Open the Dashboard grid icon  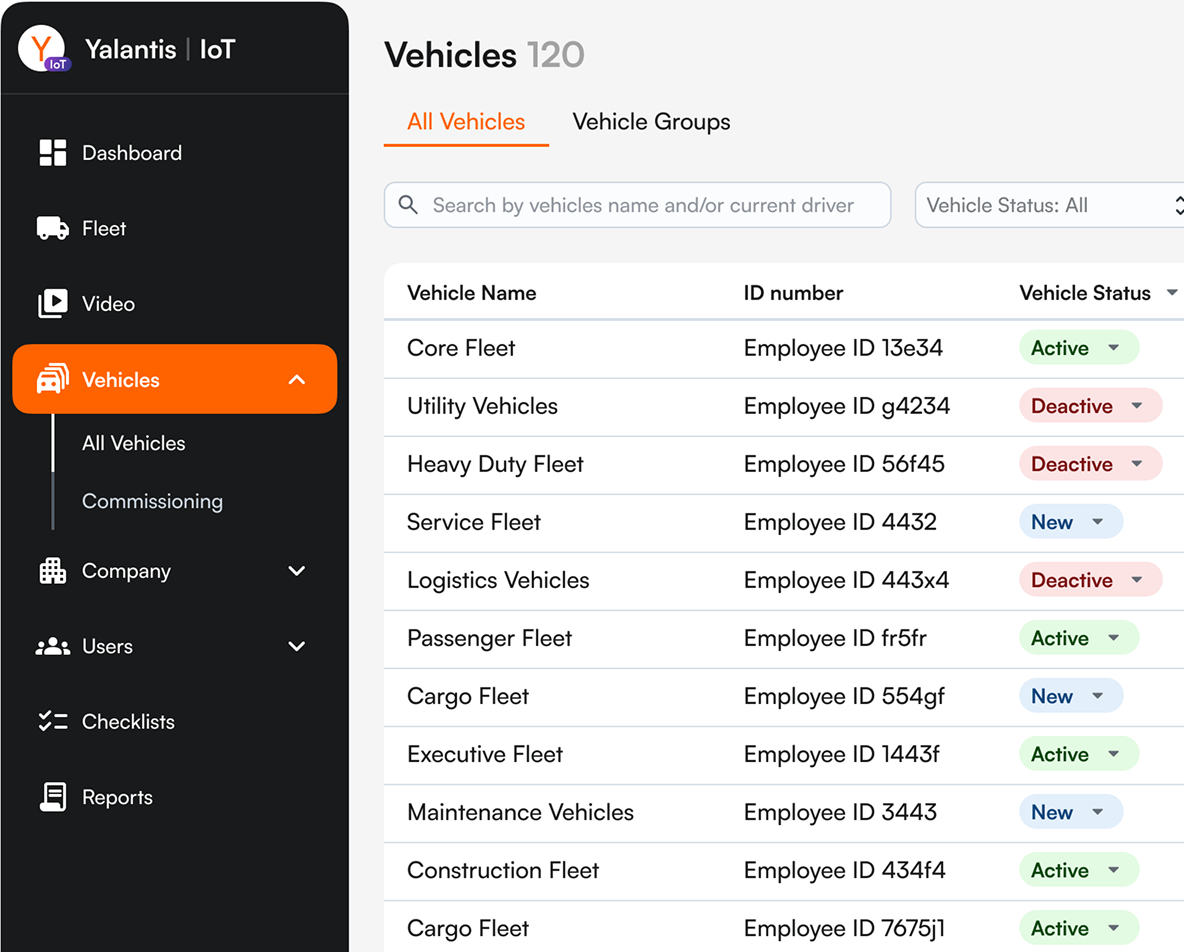[x=52, y=153]
